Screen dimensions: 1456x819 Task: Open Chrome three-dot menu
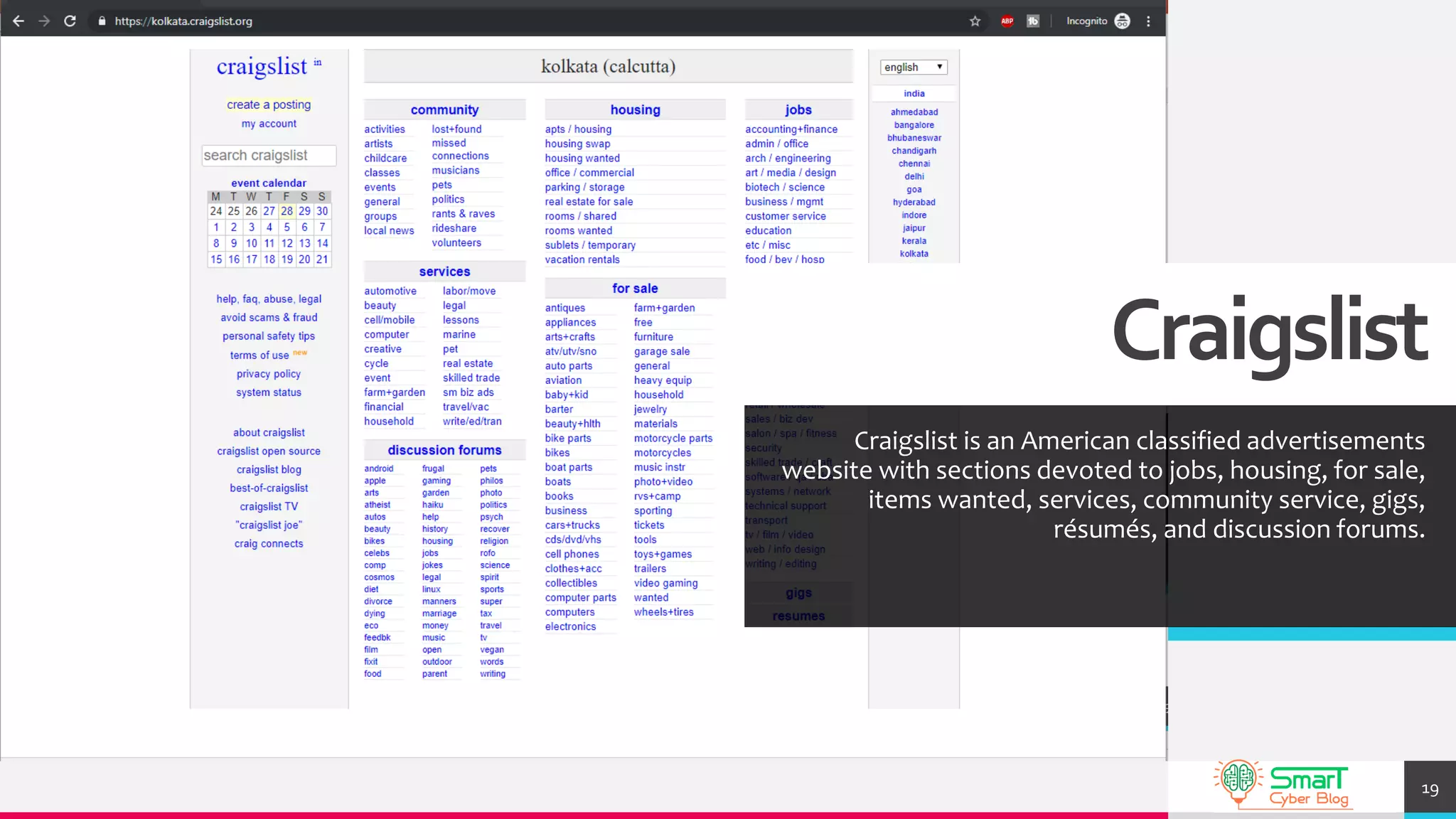click(1148, 21)
